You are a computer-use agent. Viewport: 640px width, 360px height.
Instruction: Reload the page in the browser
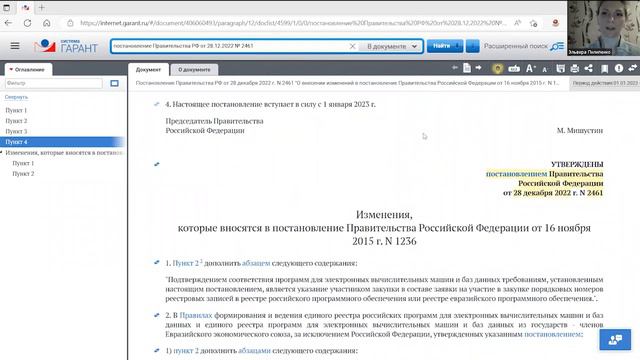[x=27, y=23]
